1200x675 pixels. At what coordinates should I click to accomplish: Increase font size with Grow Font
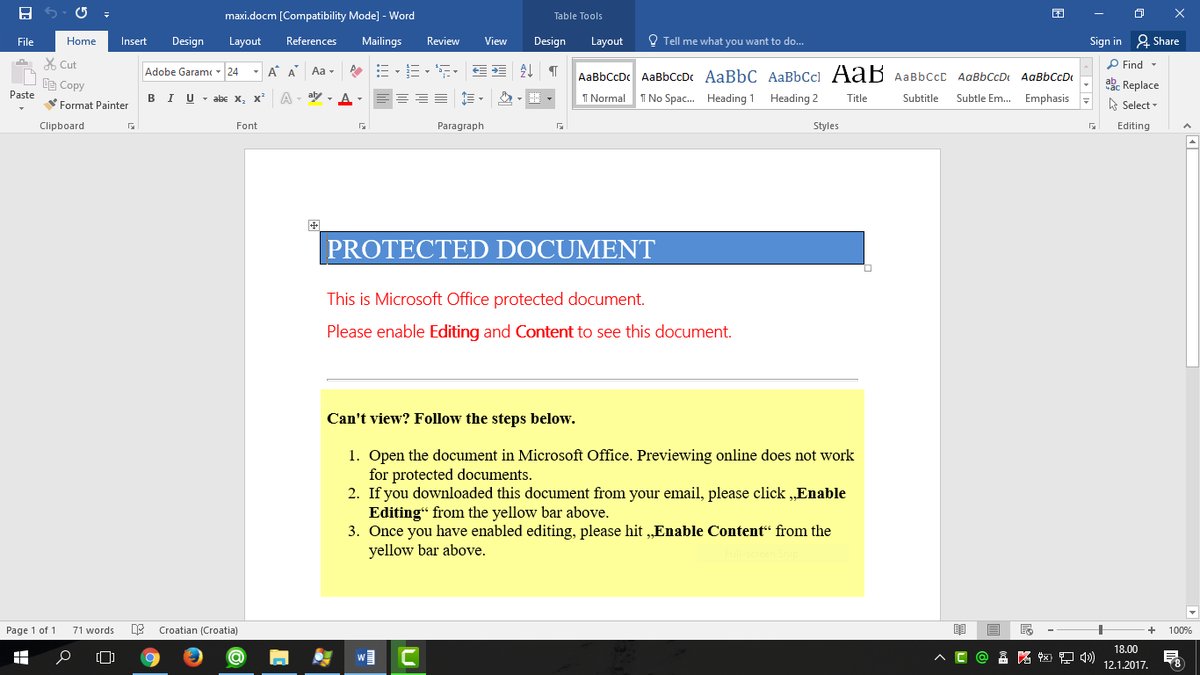[x=274, y=72]
